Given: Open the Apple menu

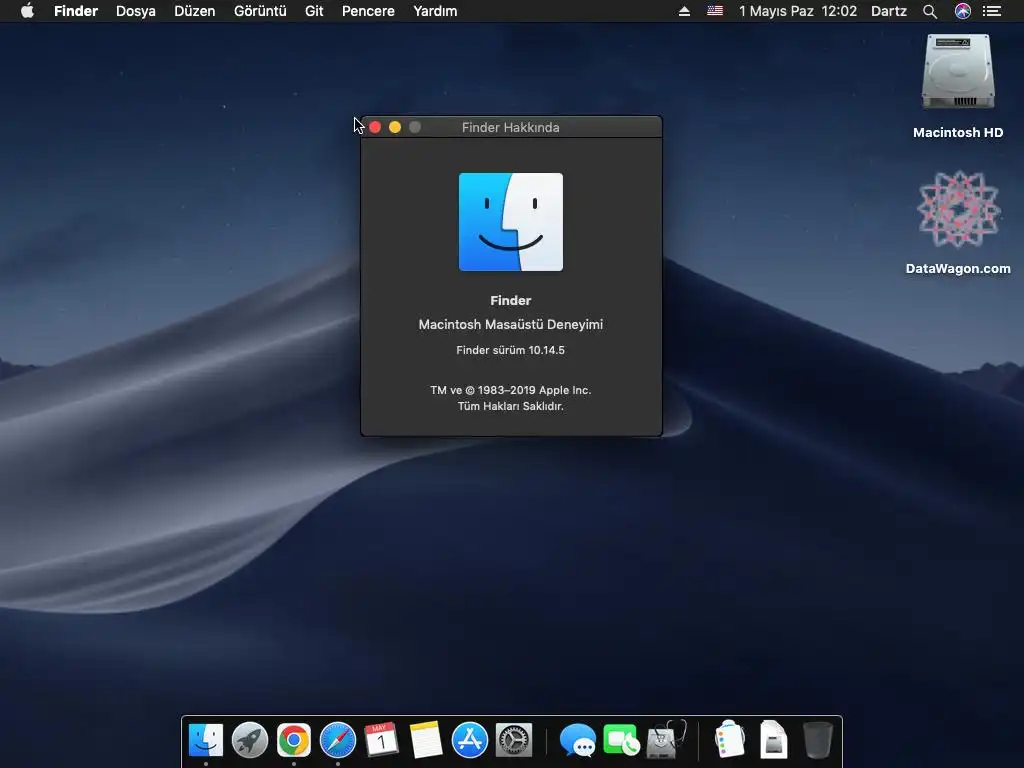Looking at the screenshot, I should pos(27,11).
